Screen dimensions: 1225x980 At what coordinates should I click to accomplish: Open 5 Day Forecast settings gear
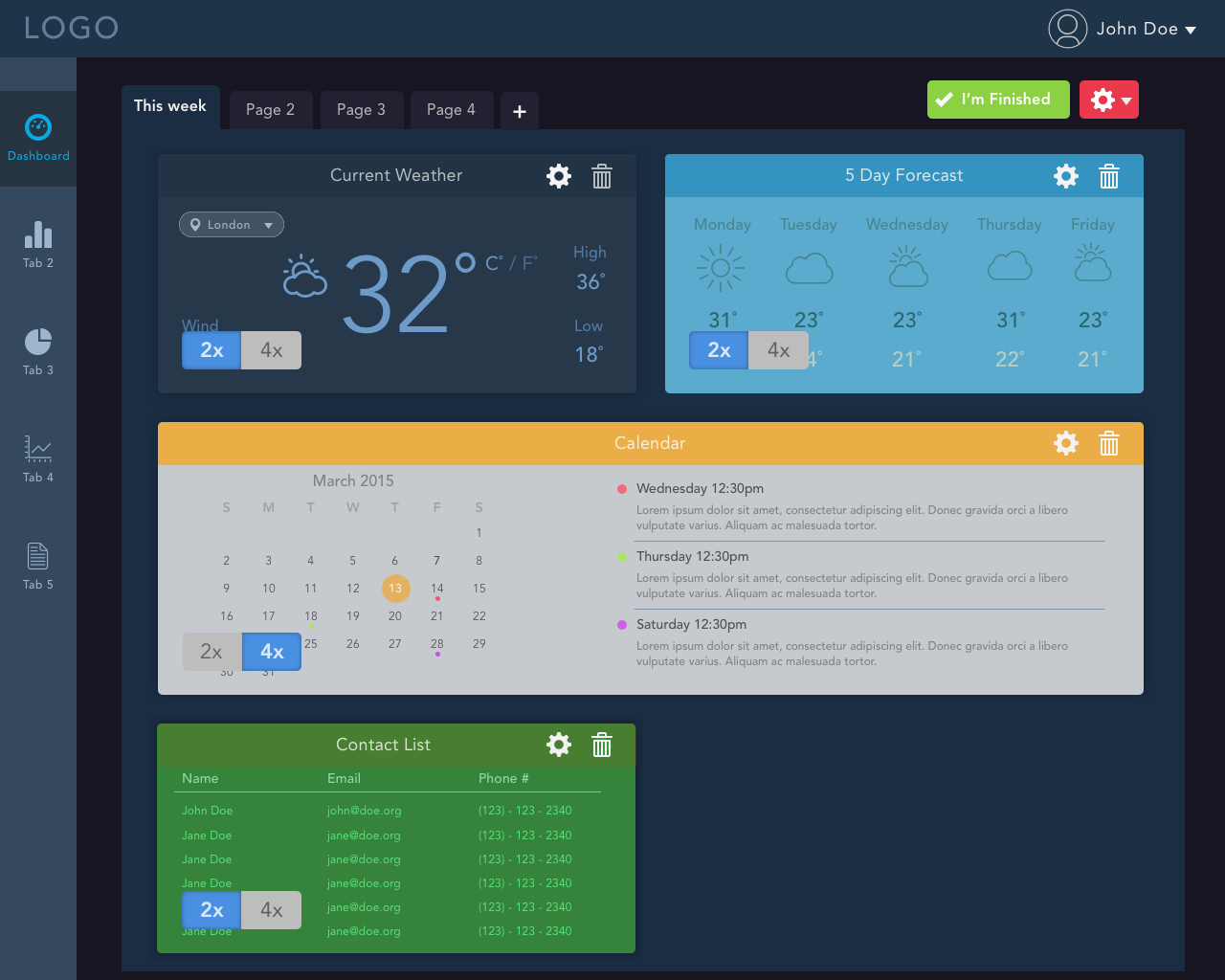pyautogui.click(x=1066, y=176)
